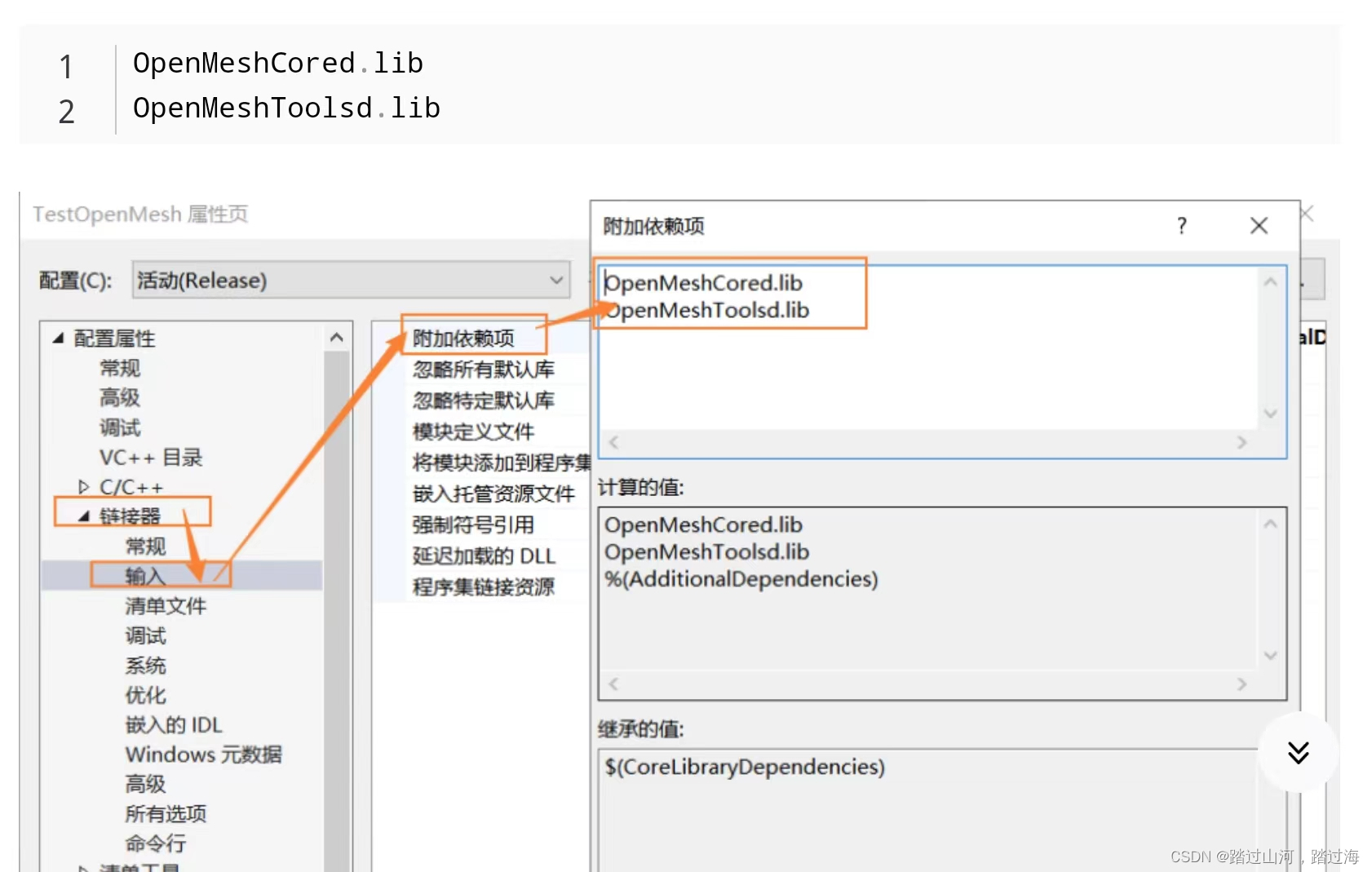1372x872 pixels.
Task: Select 输入 under the 链接器 section
Action: 144,574
